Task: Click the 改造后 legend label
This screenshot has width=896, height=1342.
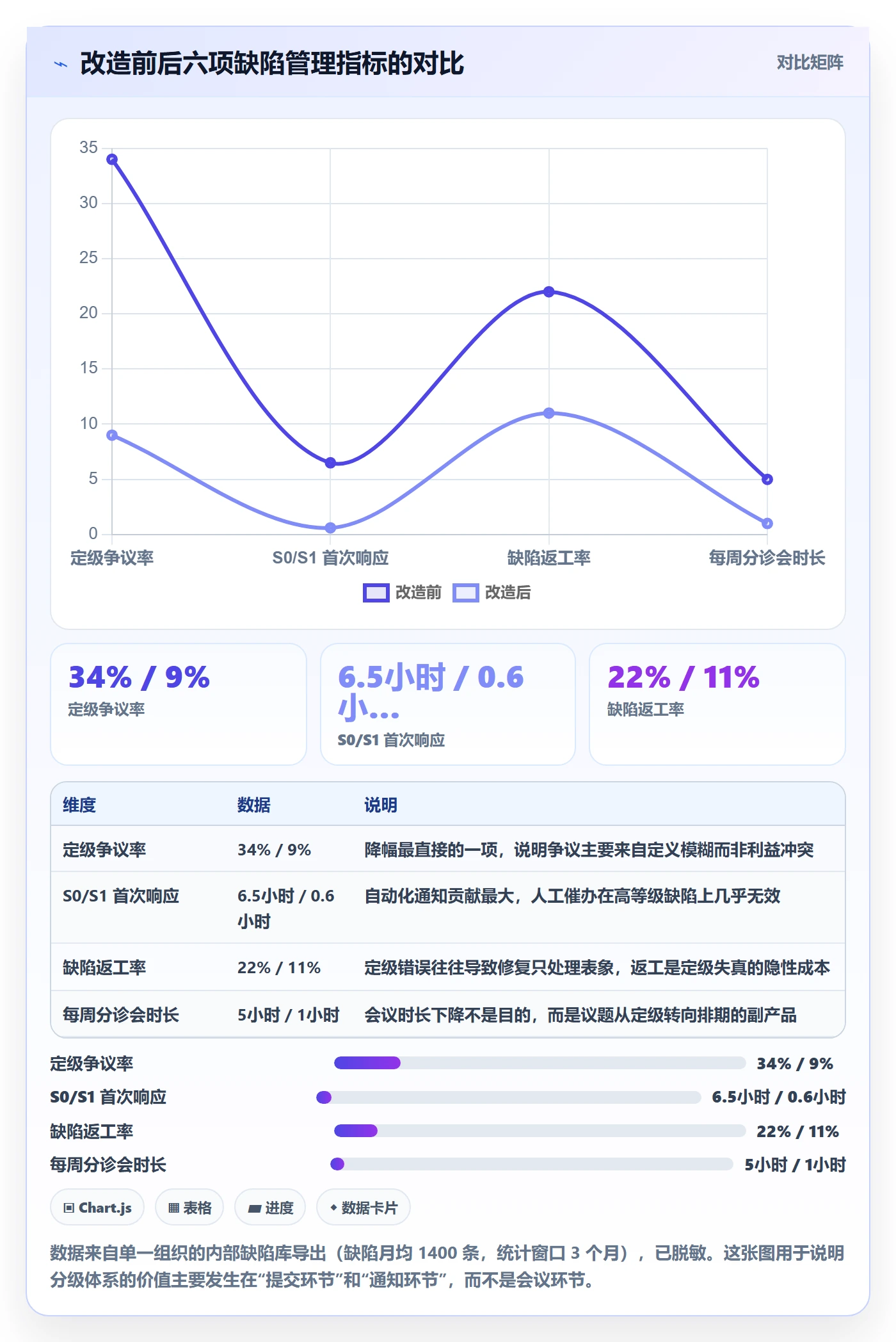Action: coord(508,593)
